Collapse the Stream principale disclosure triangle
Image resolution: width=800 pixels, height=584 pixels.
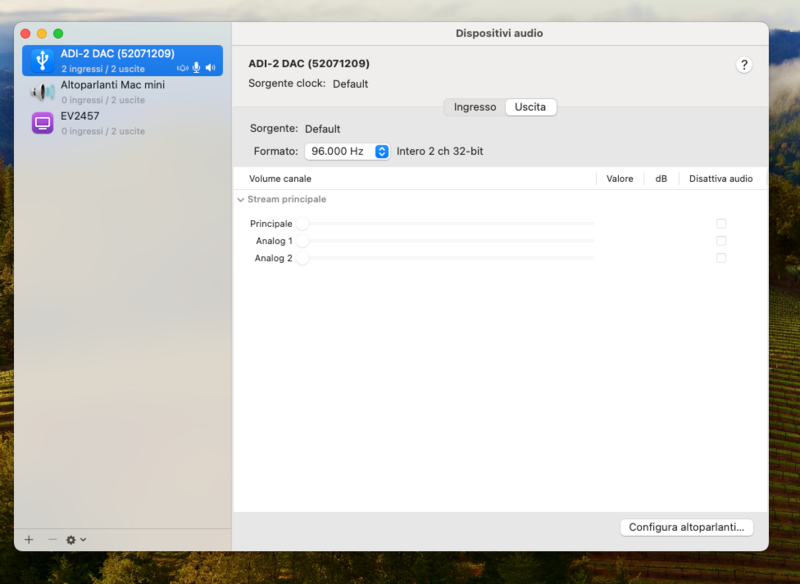[x=240, y=199]
